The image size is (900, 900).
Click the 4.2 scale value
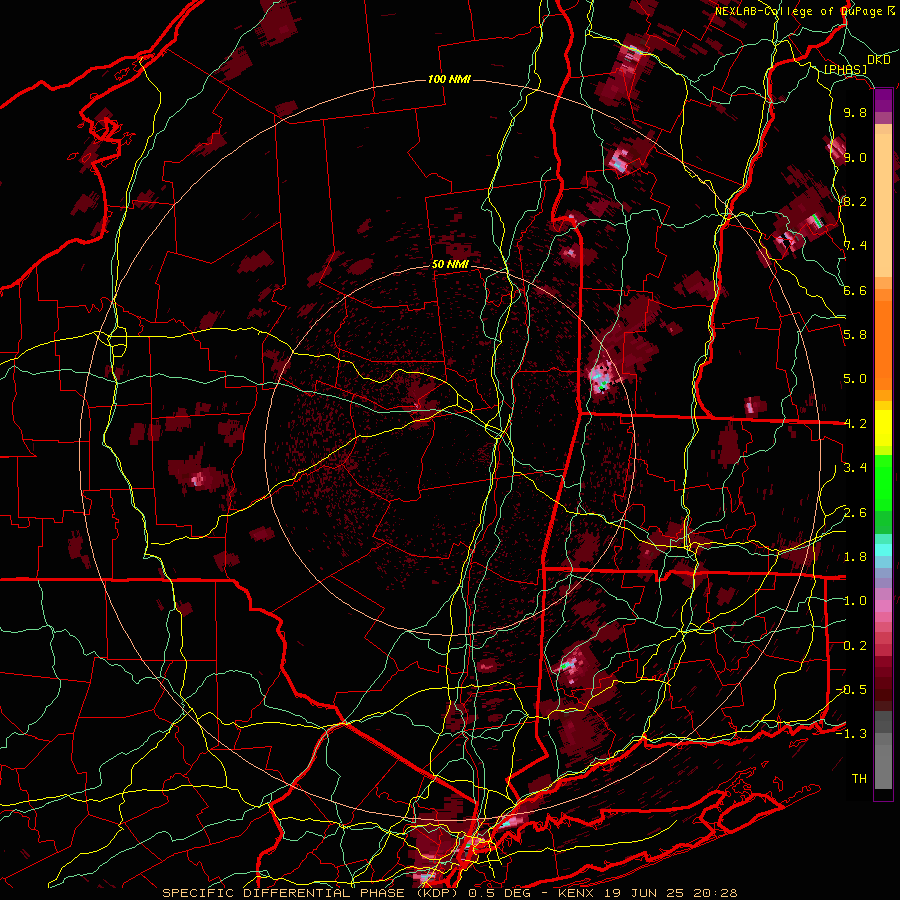tap(855, 424)
